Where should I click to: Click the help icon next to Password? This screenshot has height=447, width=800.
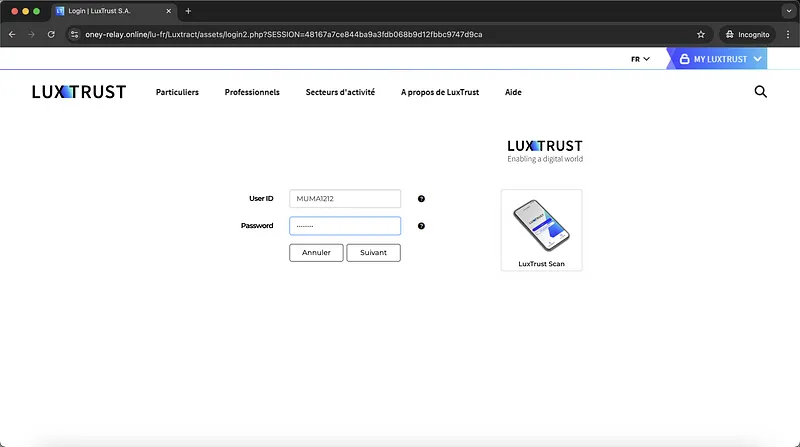(x=421, y=226)
